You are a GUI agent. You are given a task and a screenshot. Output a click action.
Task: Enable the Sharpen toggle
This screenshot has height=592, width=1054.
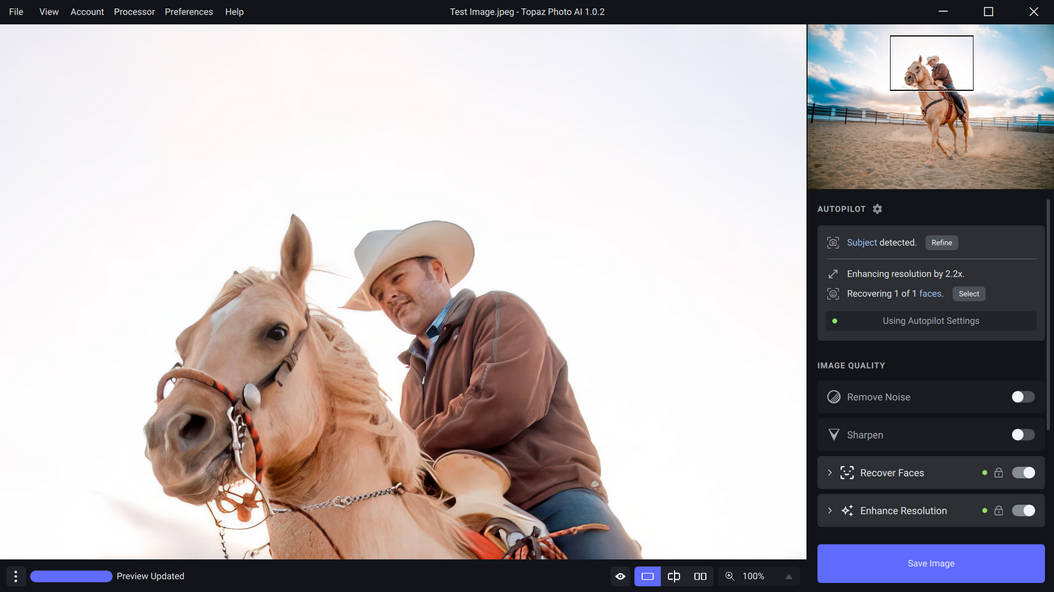coord(1022,435)
